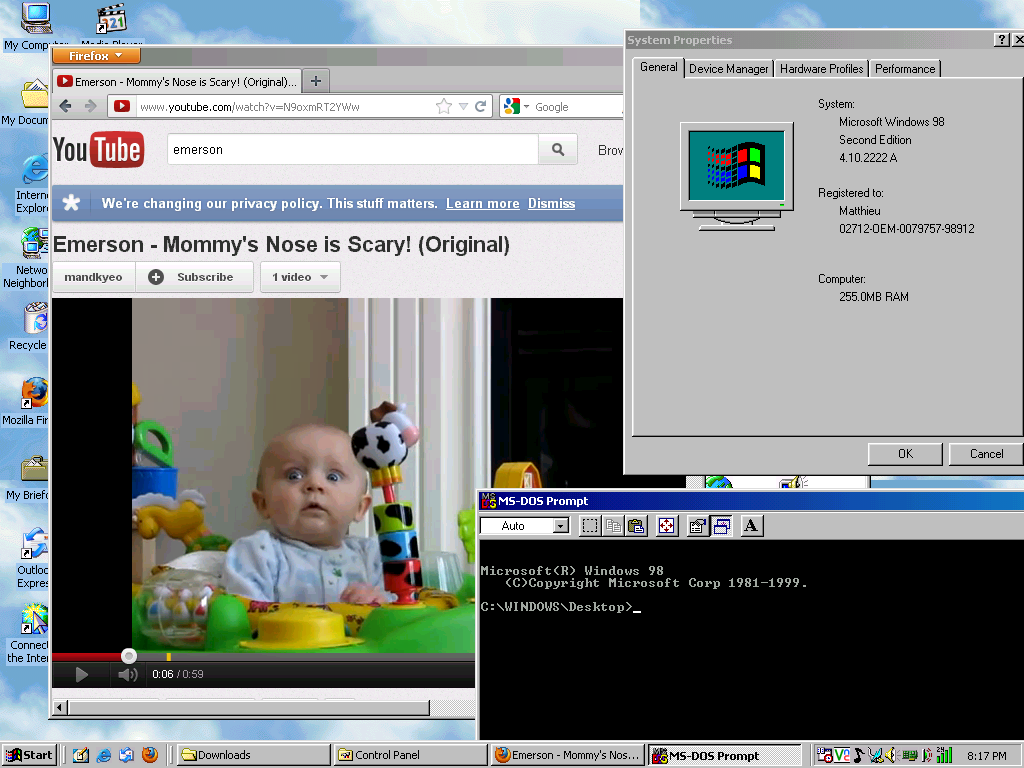Screen dimensions: 1024x768
Task: Open MS-DOS Prompt properties via toolbar icon
Action: click(x=697, y=525)
